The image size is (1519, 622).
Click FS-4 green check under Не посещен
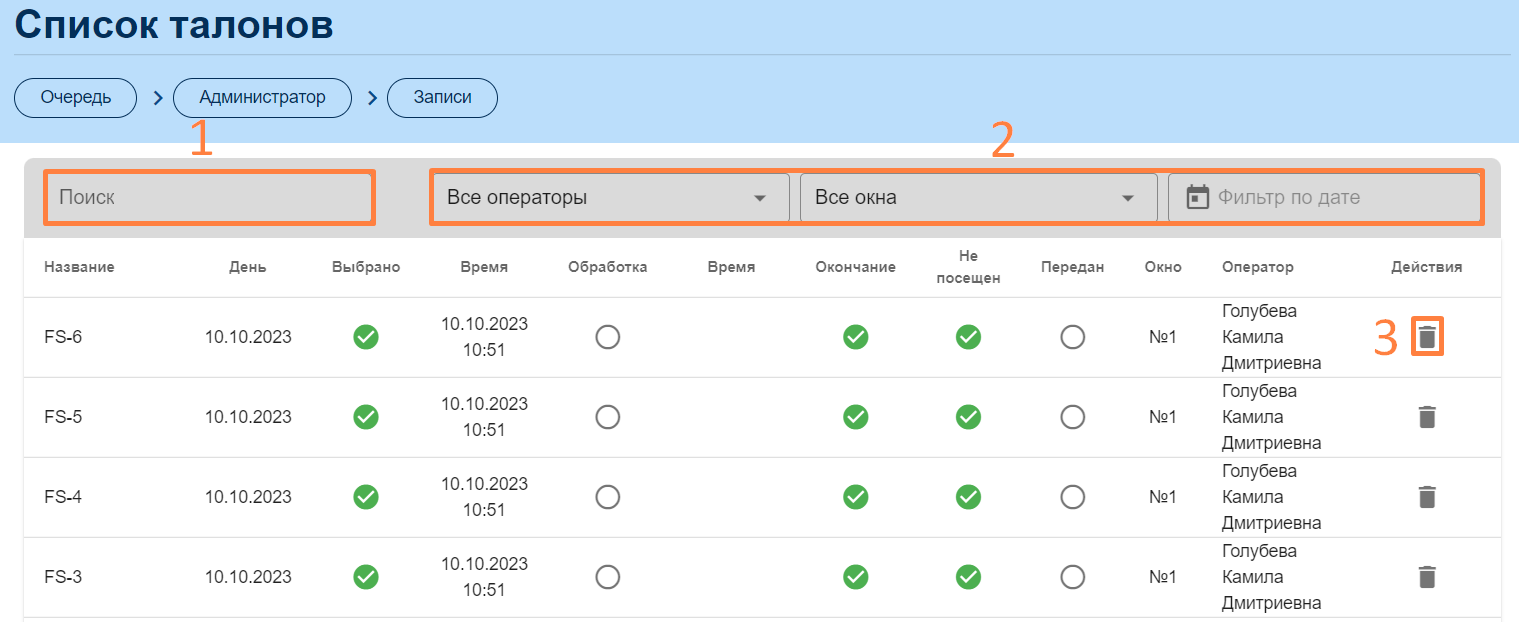(x=968, y=497)
